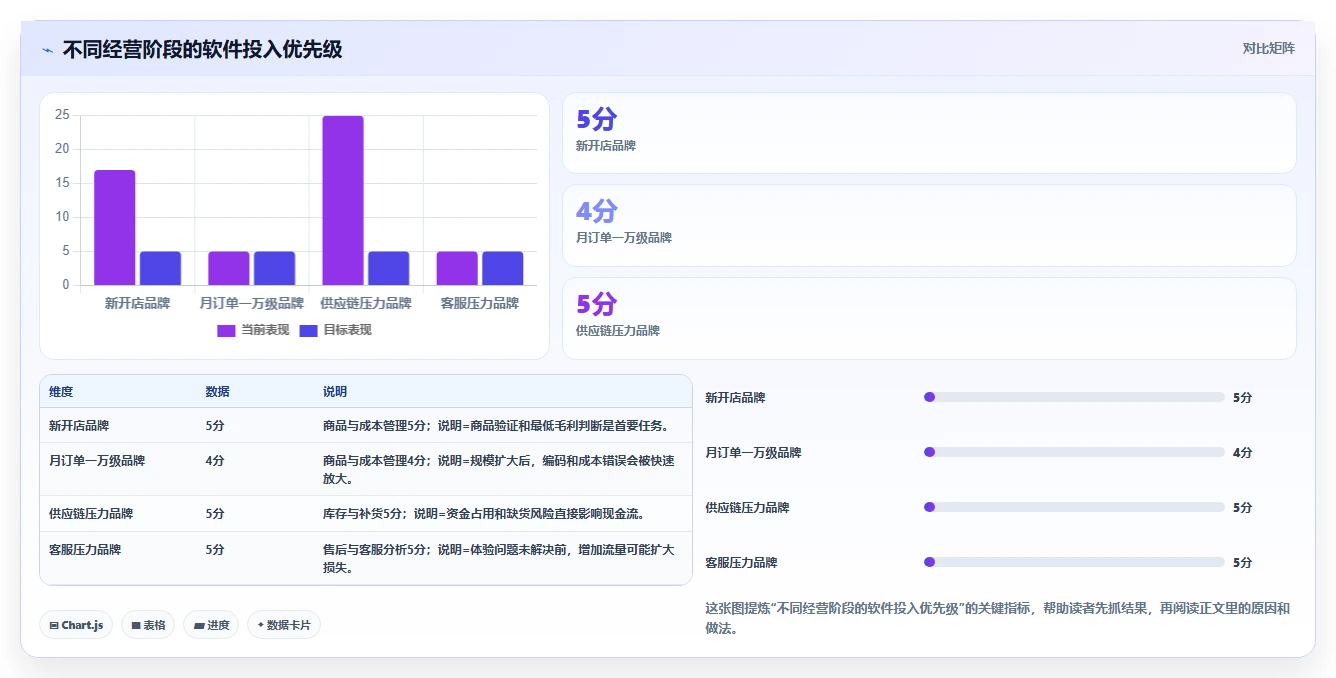Click 供应链压力品牌 cell in the table
Image resolution: width=1336 pixels, height=678 pixels.
click(x=91, y=514)
